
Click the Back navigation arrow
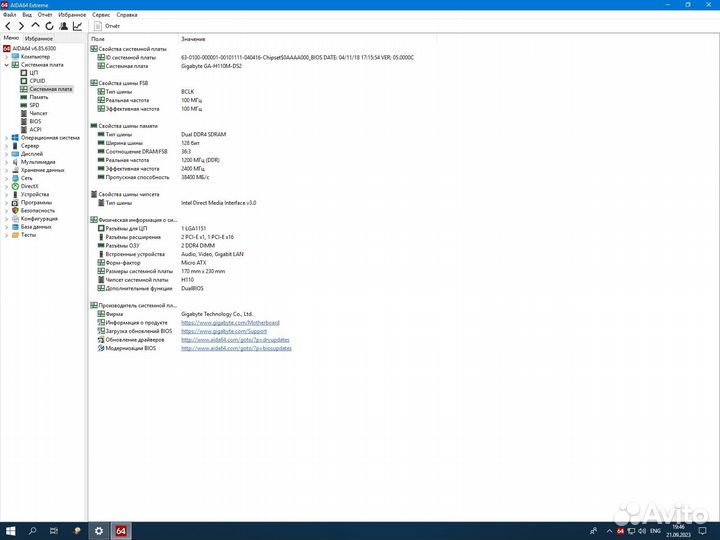click(x=8, y=26)
